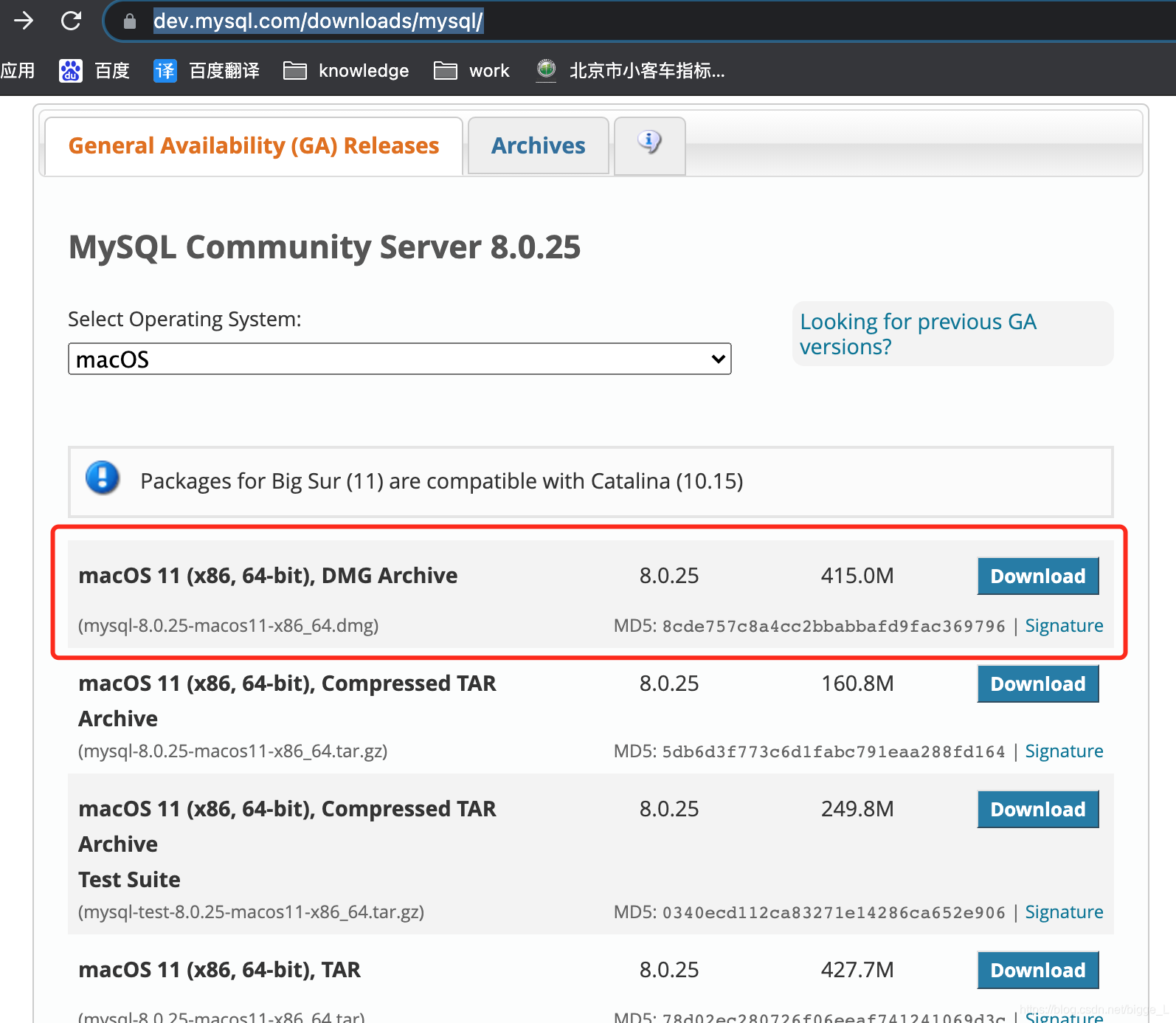Click the dev.mysql.com URL in address bar
The height and width of the screenshot is (1023, 1176).
click(318, 21)
